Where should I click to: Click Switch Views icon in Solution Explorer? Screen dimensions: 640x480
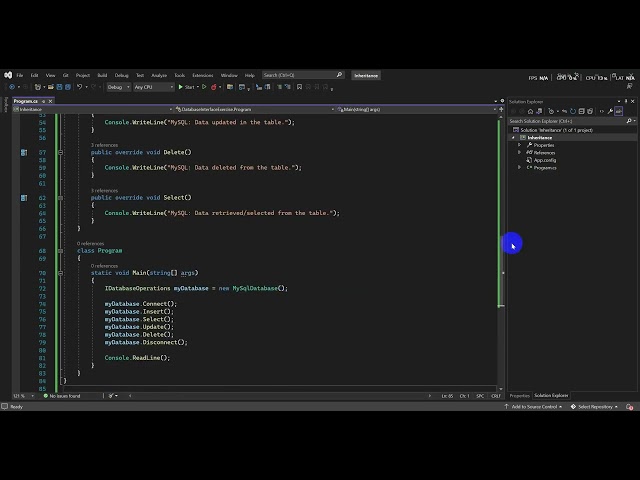pos(539,111)
